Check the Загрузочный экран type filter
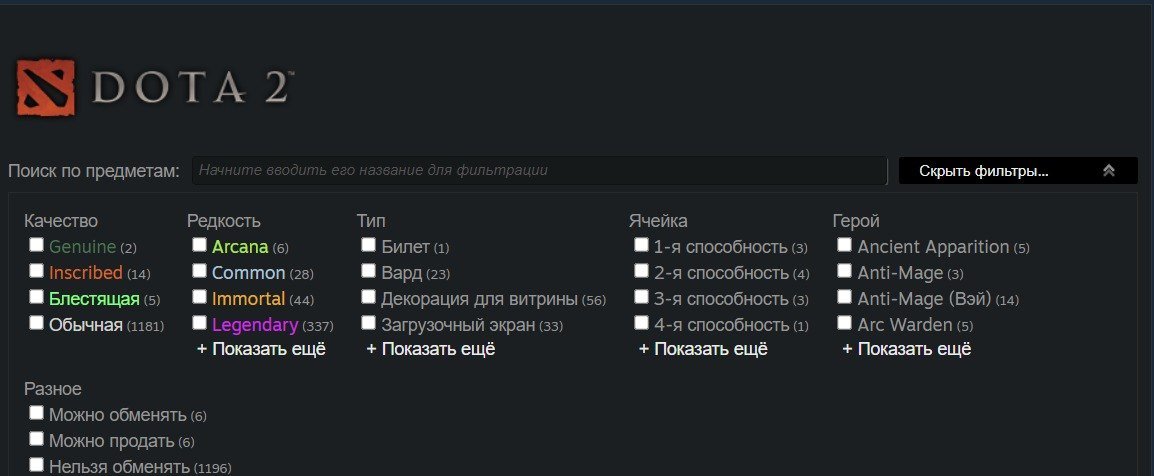This screenshot has height=476, width=1154. (x=369, y=322)
